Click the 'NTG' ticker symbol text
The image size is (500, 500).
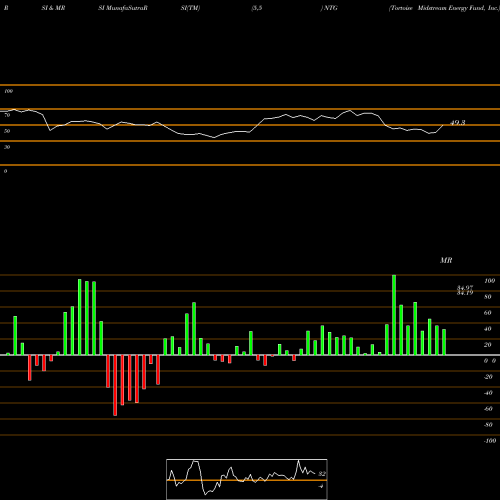coord(331,8)
